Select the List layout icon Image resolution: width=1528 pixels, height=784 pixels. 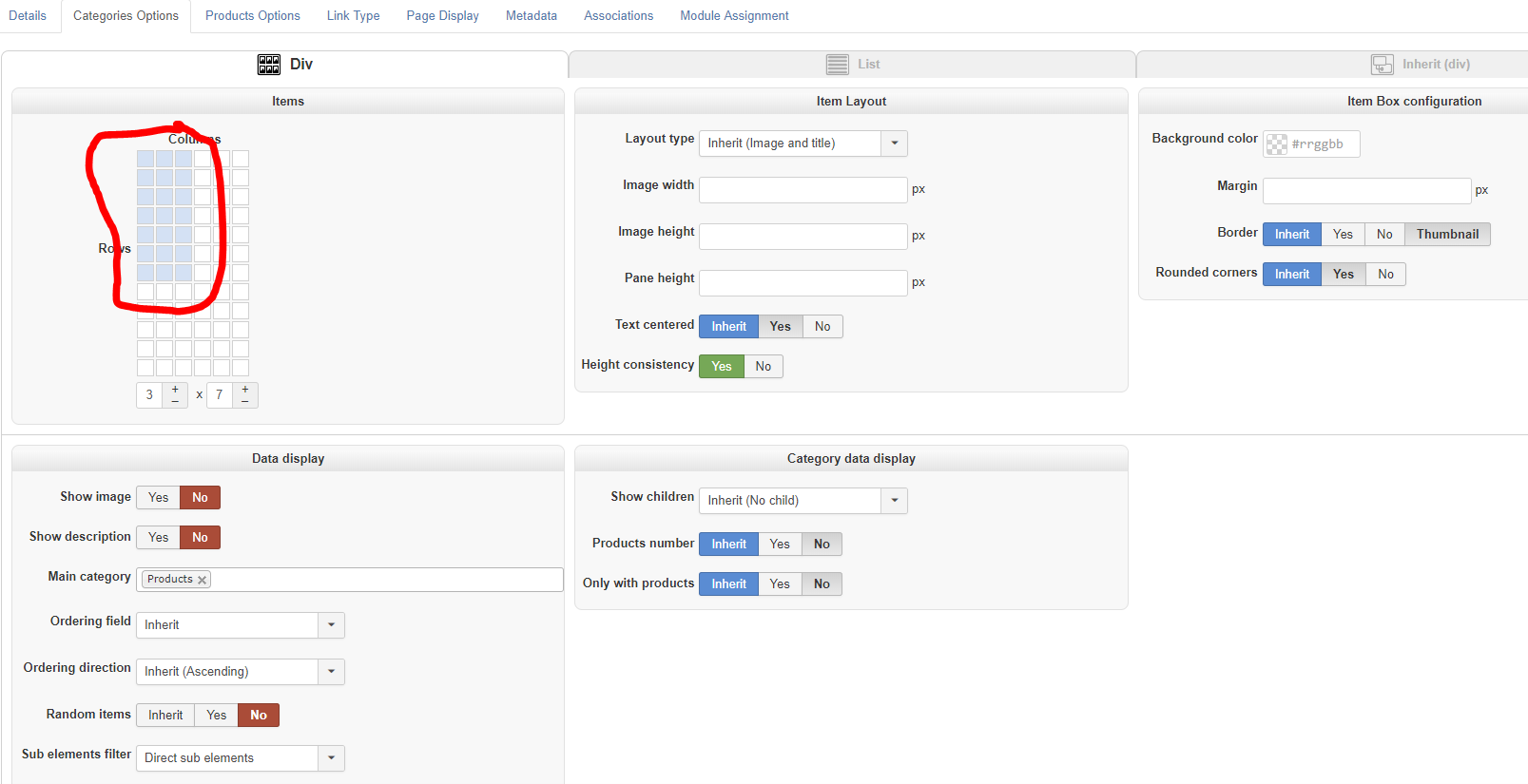837,65
